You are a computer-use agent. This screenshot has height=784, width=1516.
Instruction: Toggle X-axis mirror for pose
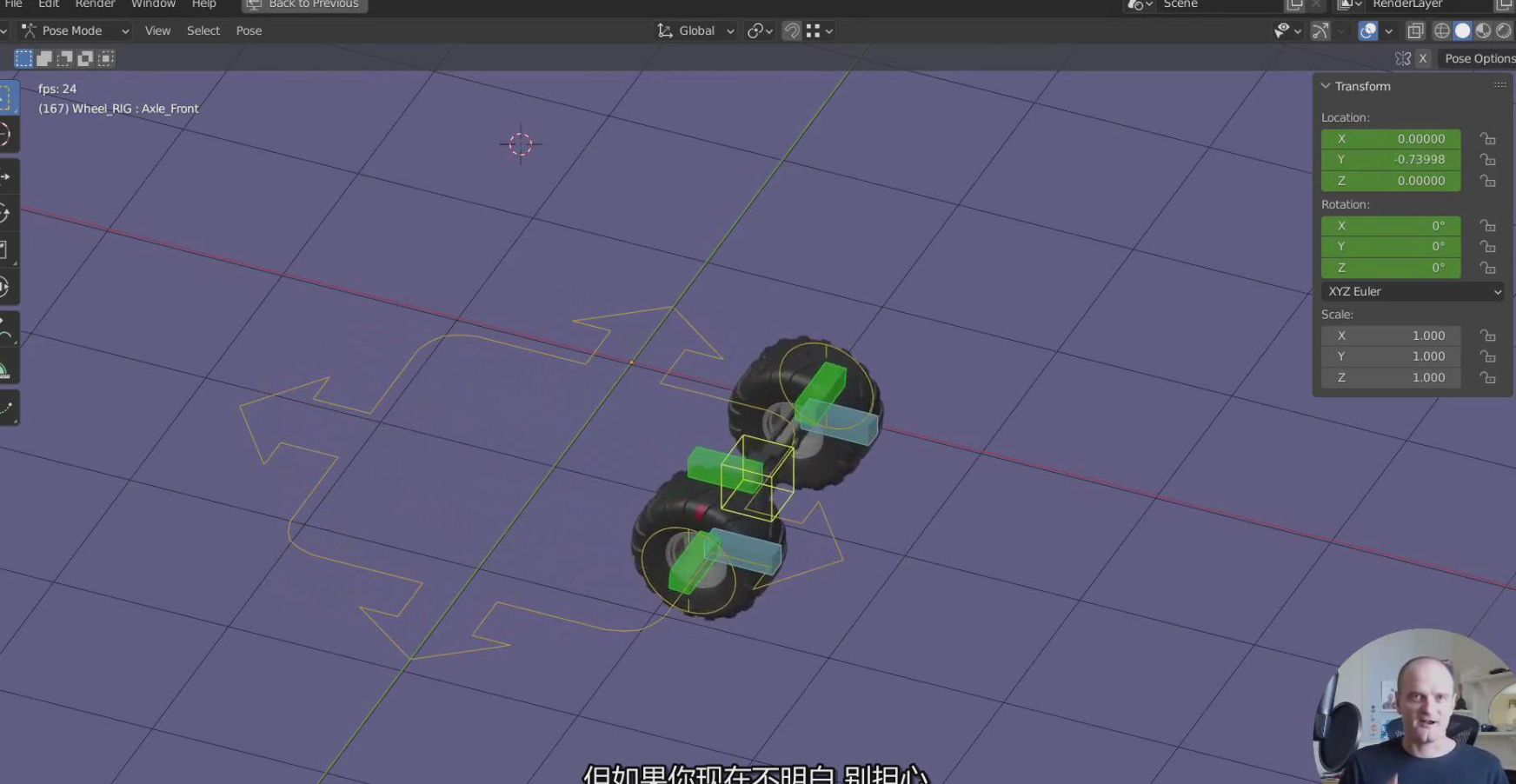pyautogui.click(x=1422, y=58)
